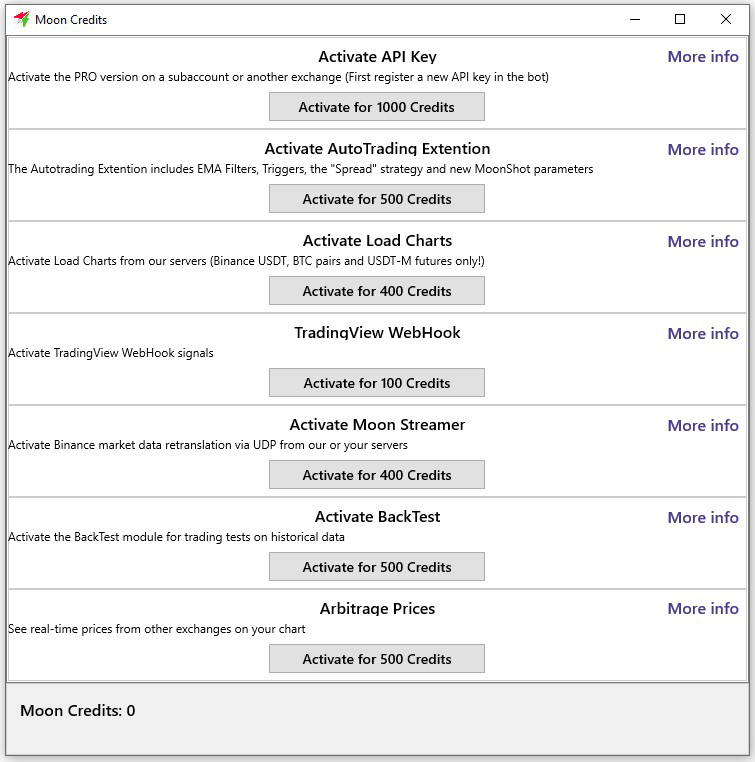755x762 pixels.
Task: Click the Activate AutoTrading Extention heading
Action: point(378,149)
